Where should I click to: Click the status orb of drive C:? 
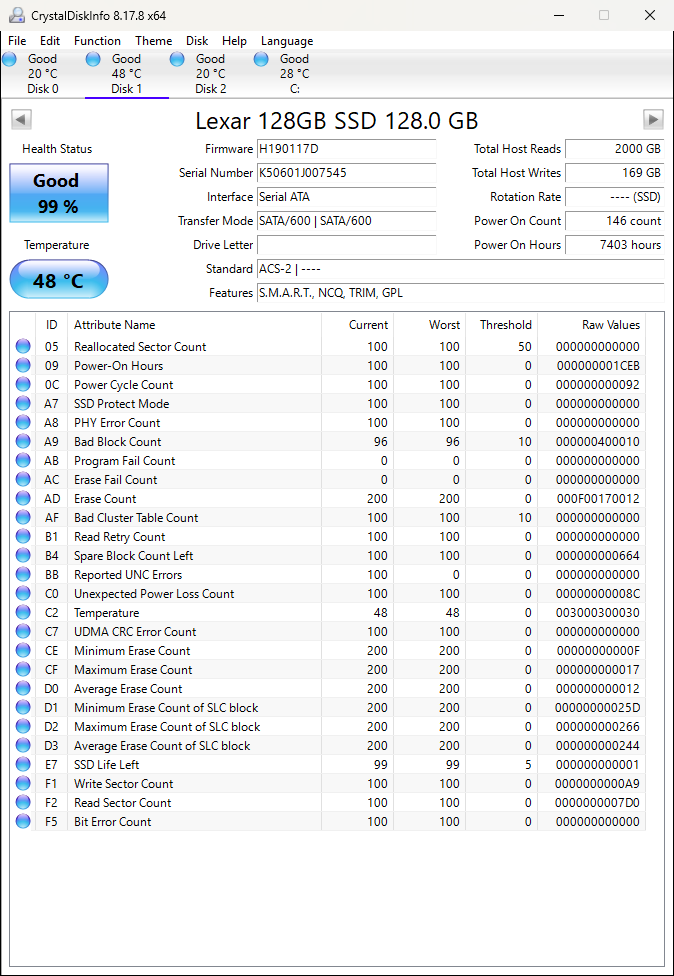pos(261,60)
